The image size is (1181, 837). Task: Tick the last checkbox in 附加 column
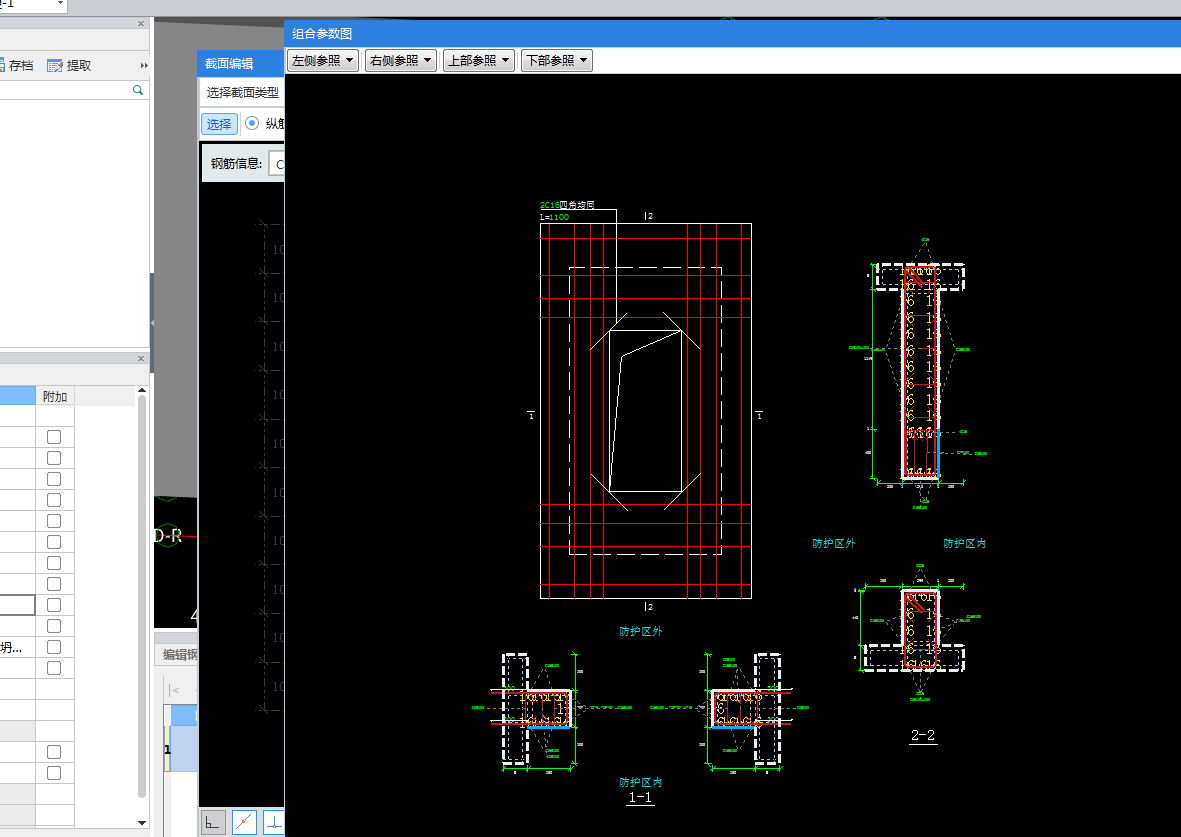pos(54,773)
